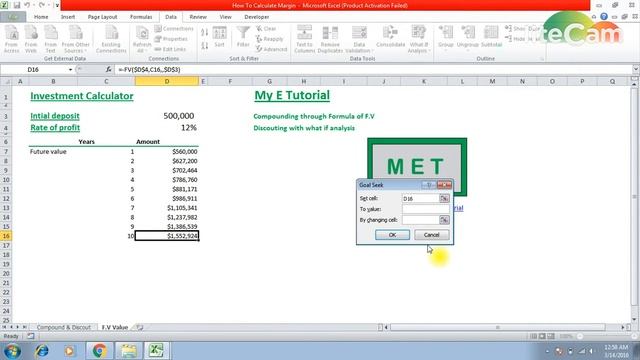
Task: Open Internet Explorer from taskbar
Action: click(42, 351)
